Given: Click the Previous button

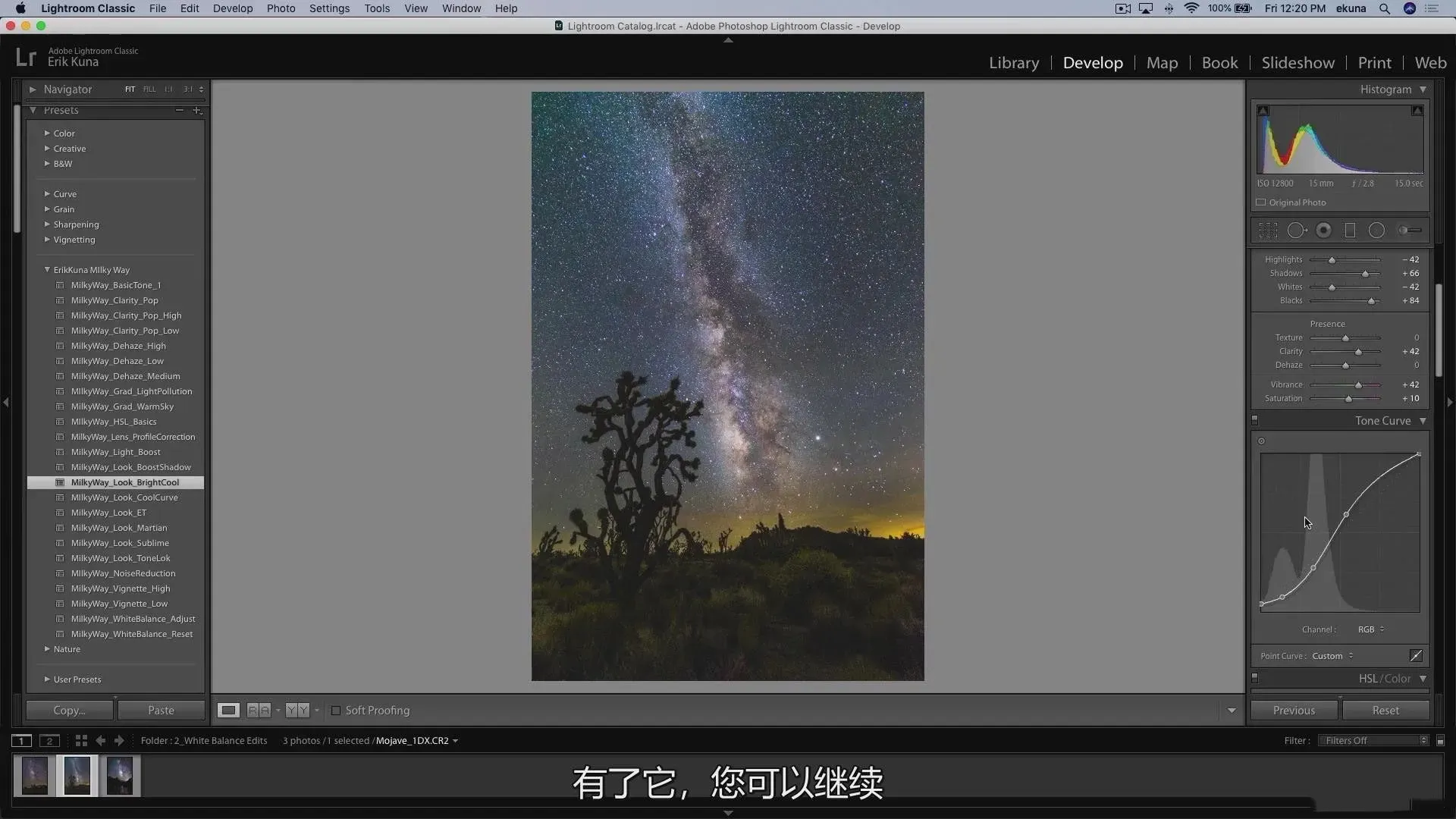Looking at the screenshot, I should tap(1294, 711).
